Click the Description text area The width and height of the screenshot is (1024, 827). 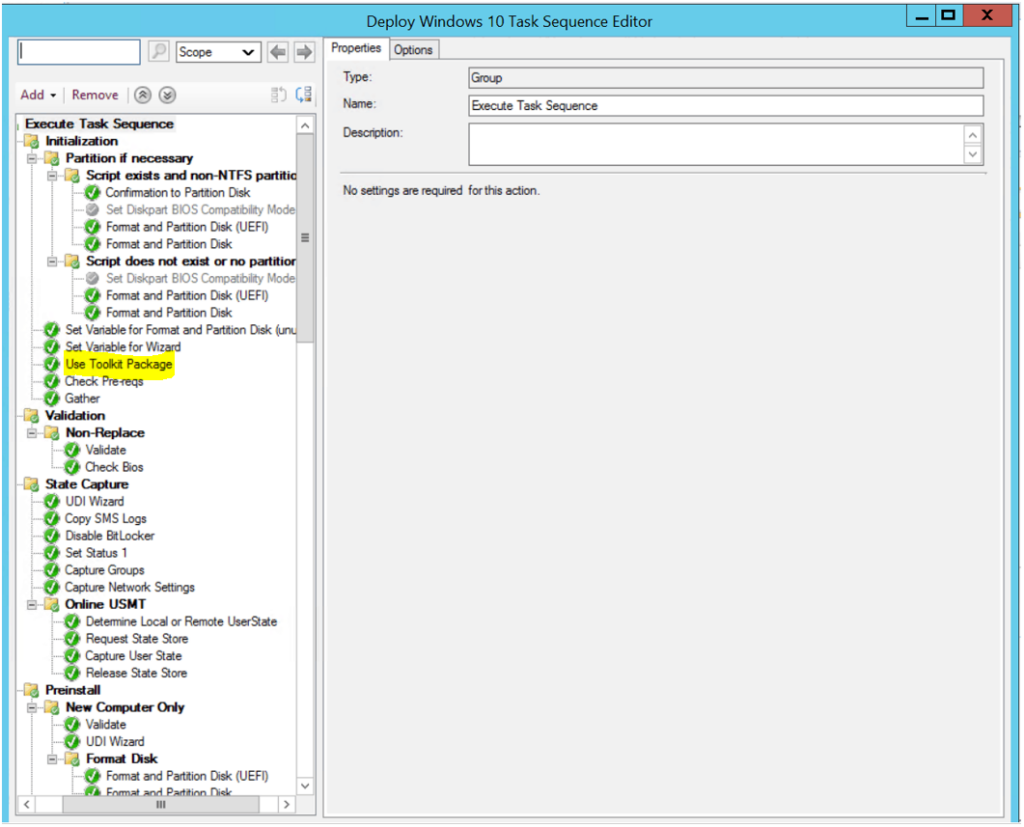coord(716,144)
